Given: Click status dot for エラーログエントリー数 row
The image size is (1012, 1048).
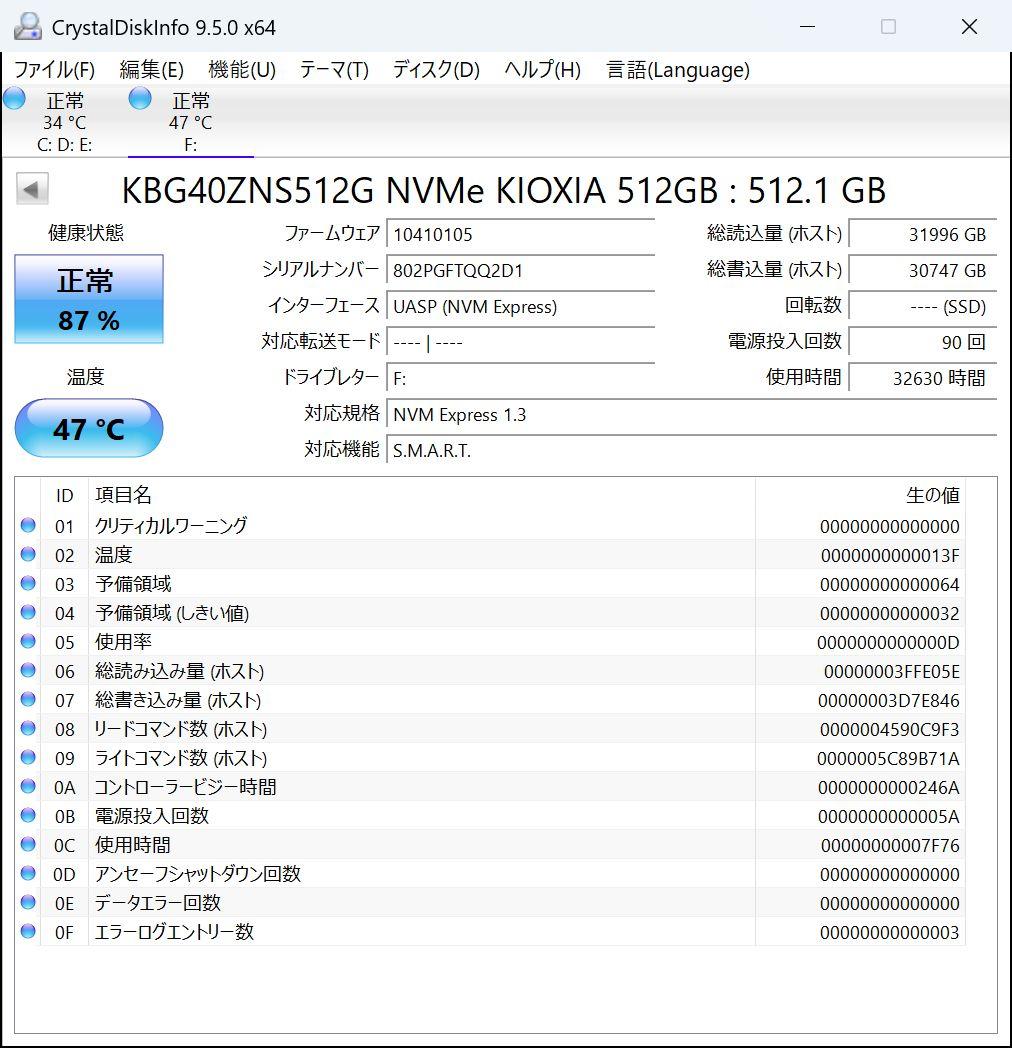Looking at the screenshot, I should coord(28,931).
